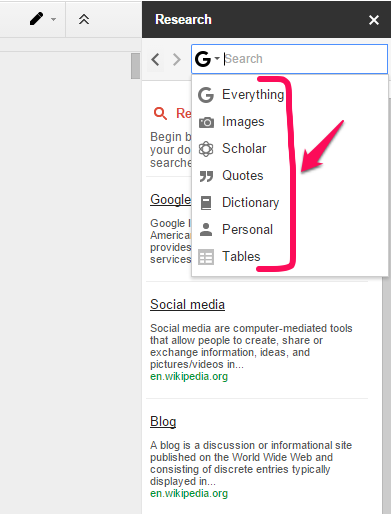Screen dimensions: 391x514
Task: Open the Social media result link
Action: coord(187,305)
